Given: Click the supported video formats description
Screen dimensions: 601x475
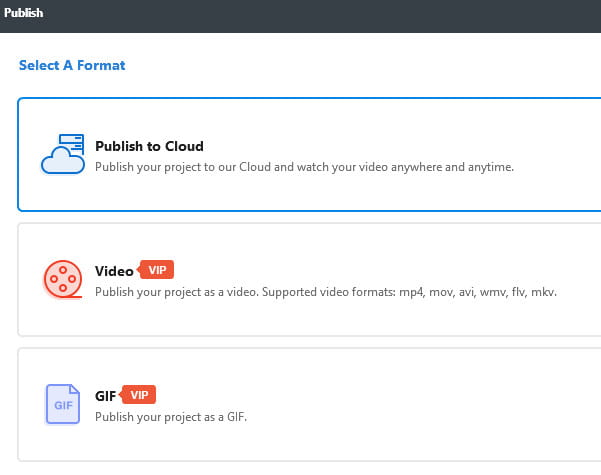Looking at the screenshot, I should (x=325, y=292).
